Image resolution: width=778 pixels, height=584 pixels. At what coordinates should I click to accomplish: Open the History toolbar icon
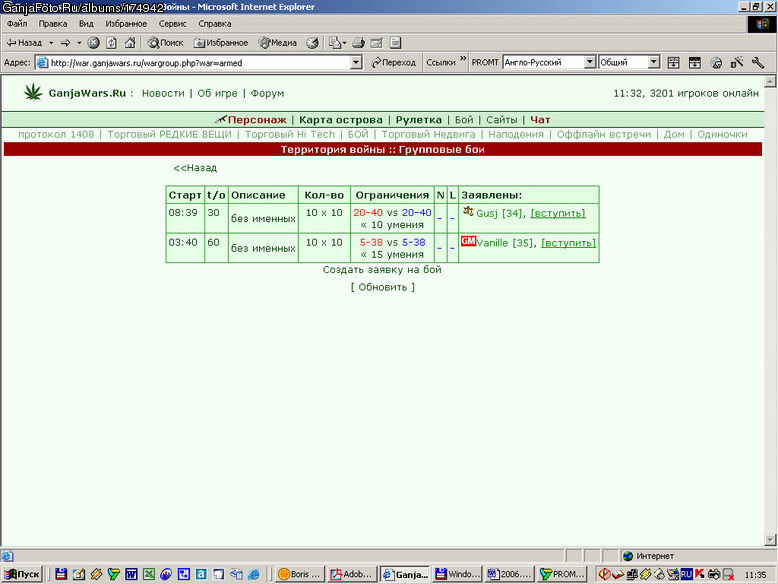[312, 43]
